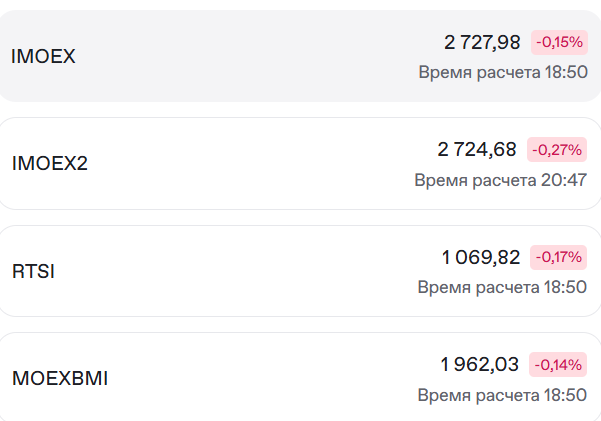This screenshot has width=601, height=421.
Task: Click the -0,15% change badge
Action: tap(559, 42)
